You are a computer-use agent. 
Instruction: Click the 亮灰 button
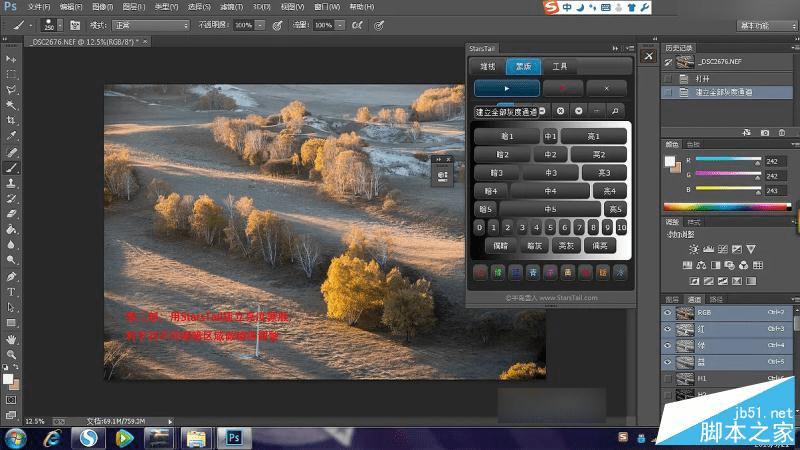pos(566,246)
